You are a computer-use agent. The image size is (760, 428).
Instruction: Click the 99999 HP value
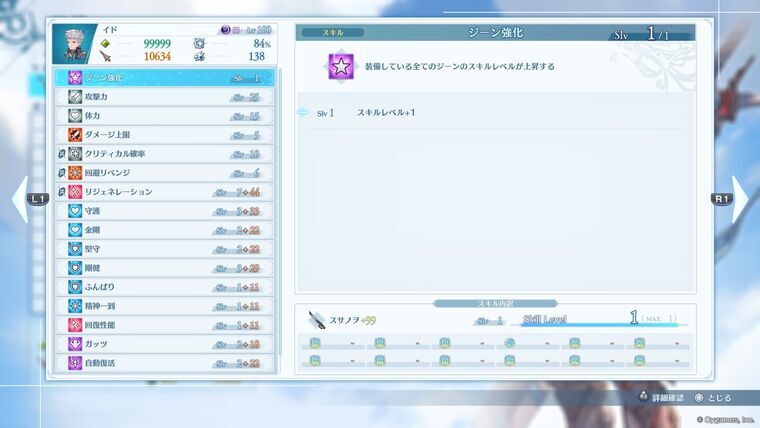point(157,44)
